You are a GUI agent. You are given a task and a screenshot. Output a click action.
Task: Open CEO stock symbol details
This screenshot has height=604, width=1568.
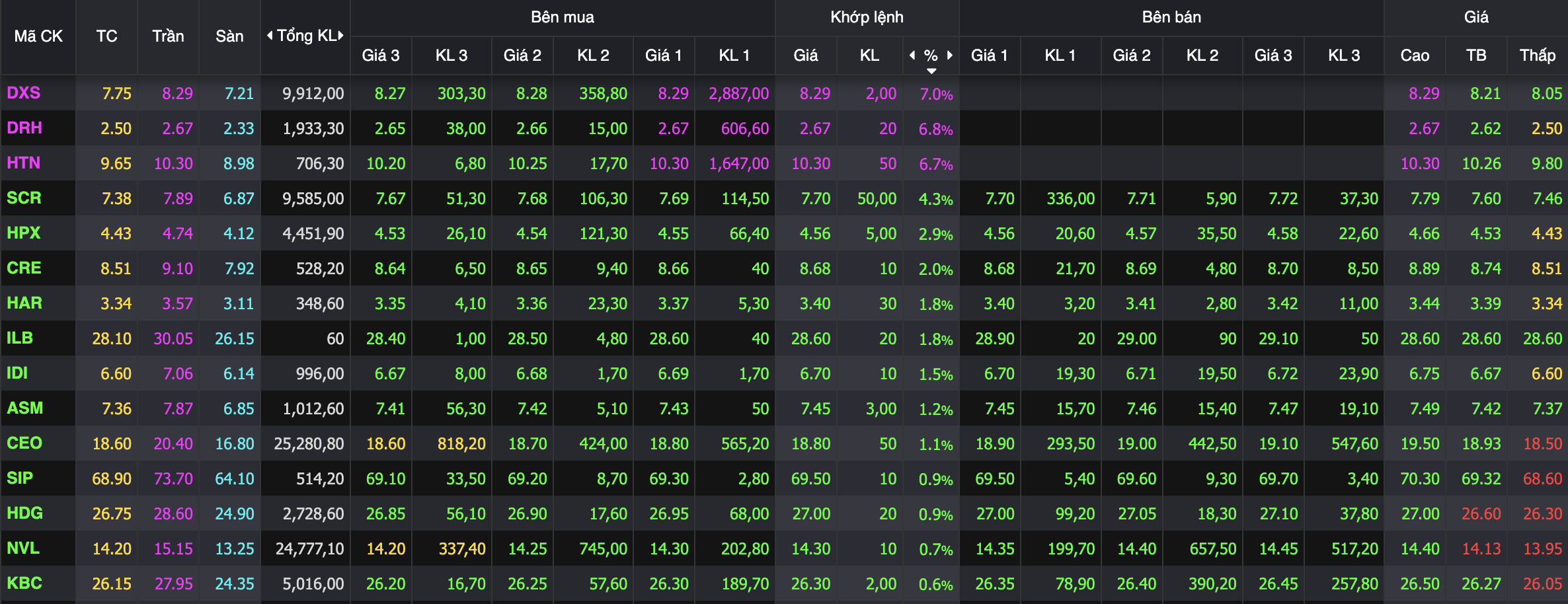coord(24,443)
